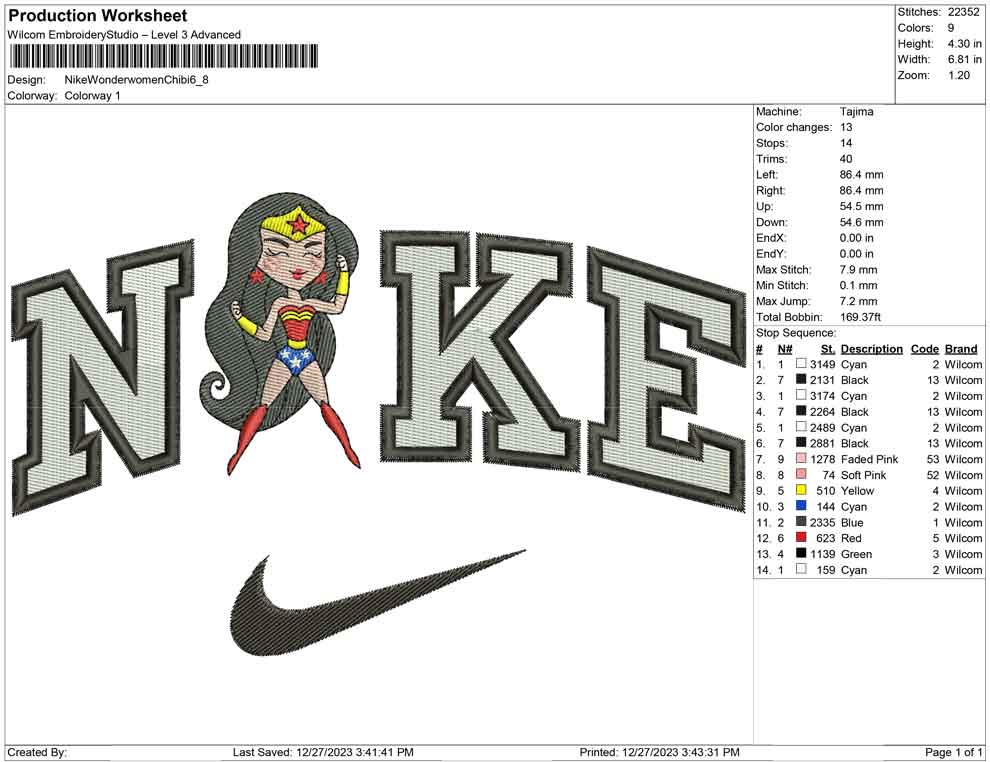Screen dimensions: 990x762
Task: Click the Red swatch in stop 12
Action: (x=801, y=537)
